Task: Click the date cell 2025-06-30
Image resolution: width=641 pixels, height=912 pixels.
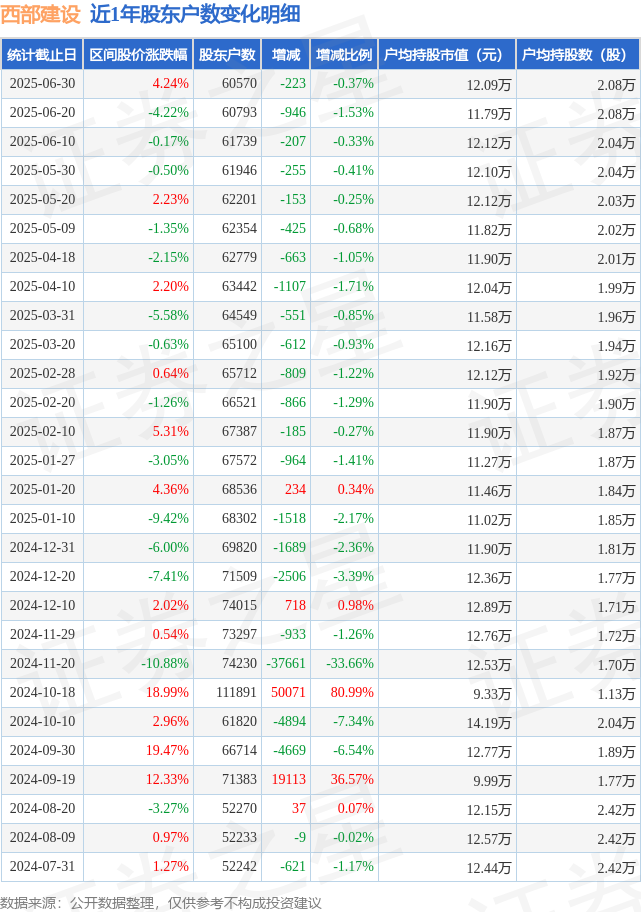Action: pyautogui.click(x=42, y=84)
